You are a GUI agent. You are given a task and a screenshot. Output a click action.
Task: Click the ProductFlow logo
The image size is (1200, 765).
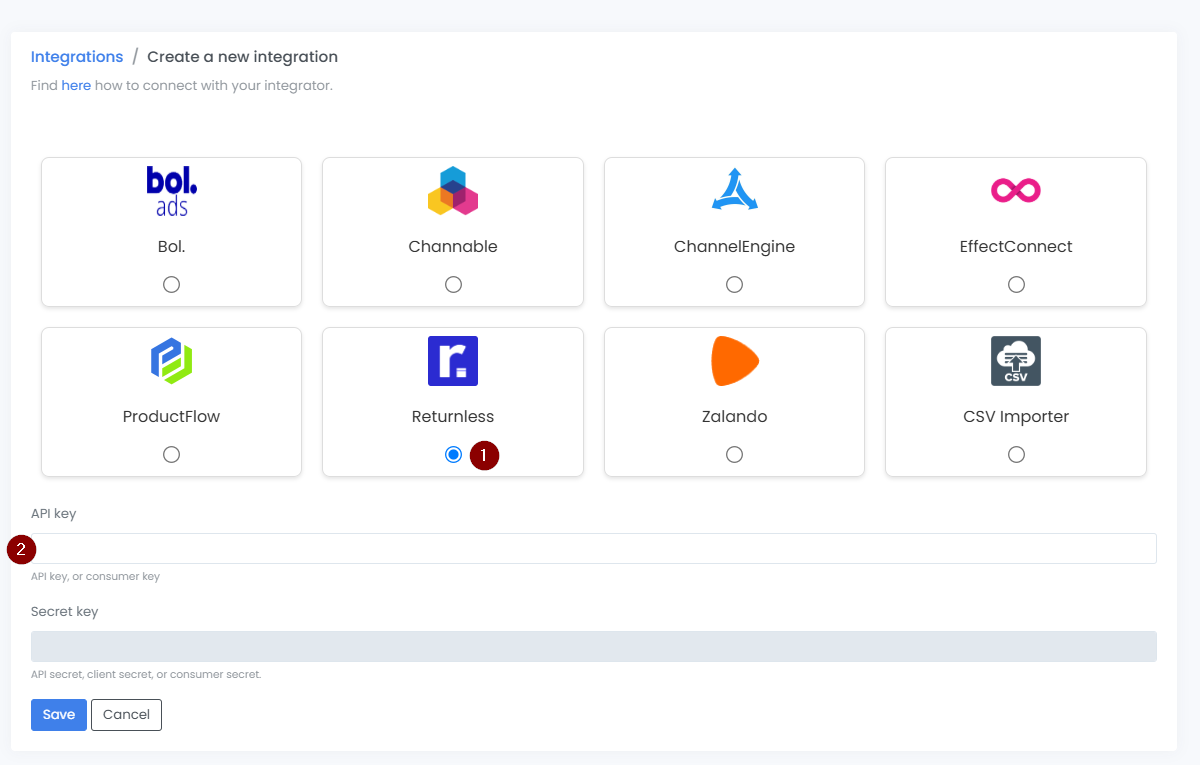[x=172, y=361]
